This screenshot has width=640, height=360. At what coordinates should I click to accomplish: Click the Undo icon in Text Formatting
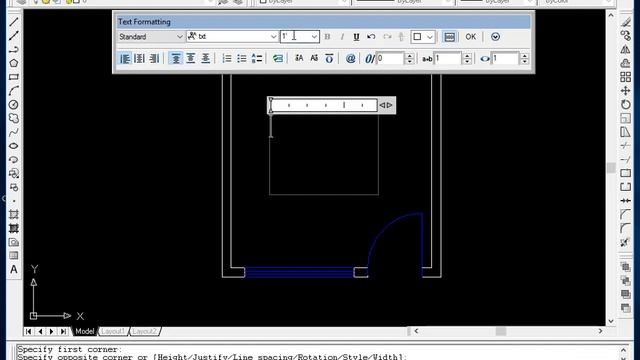[371, 37]
